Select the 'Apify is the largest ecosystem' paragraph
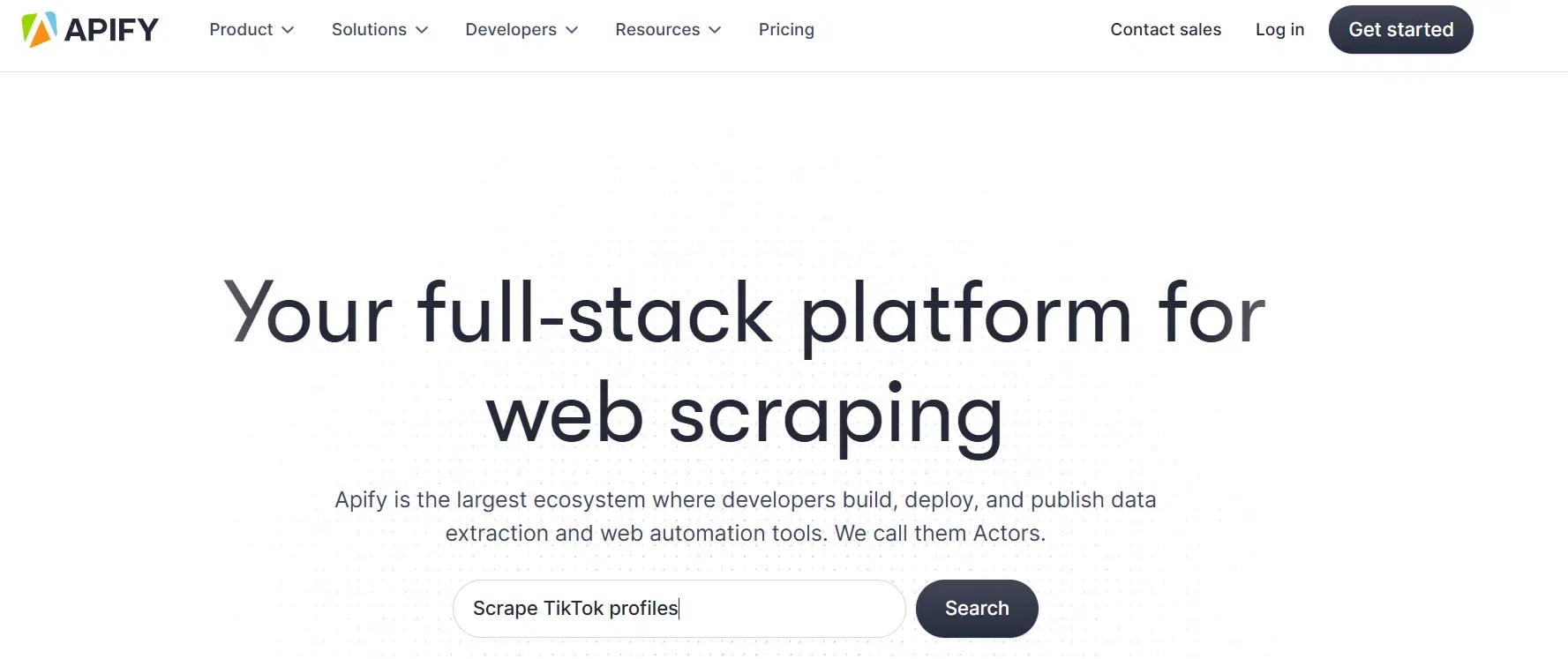Viewport: 1568px width, 659px height. [745, 516]
